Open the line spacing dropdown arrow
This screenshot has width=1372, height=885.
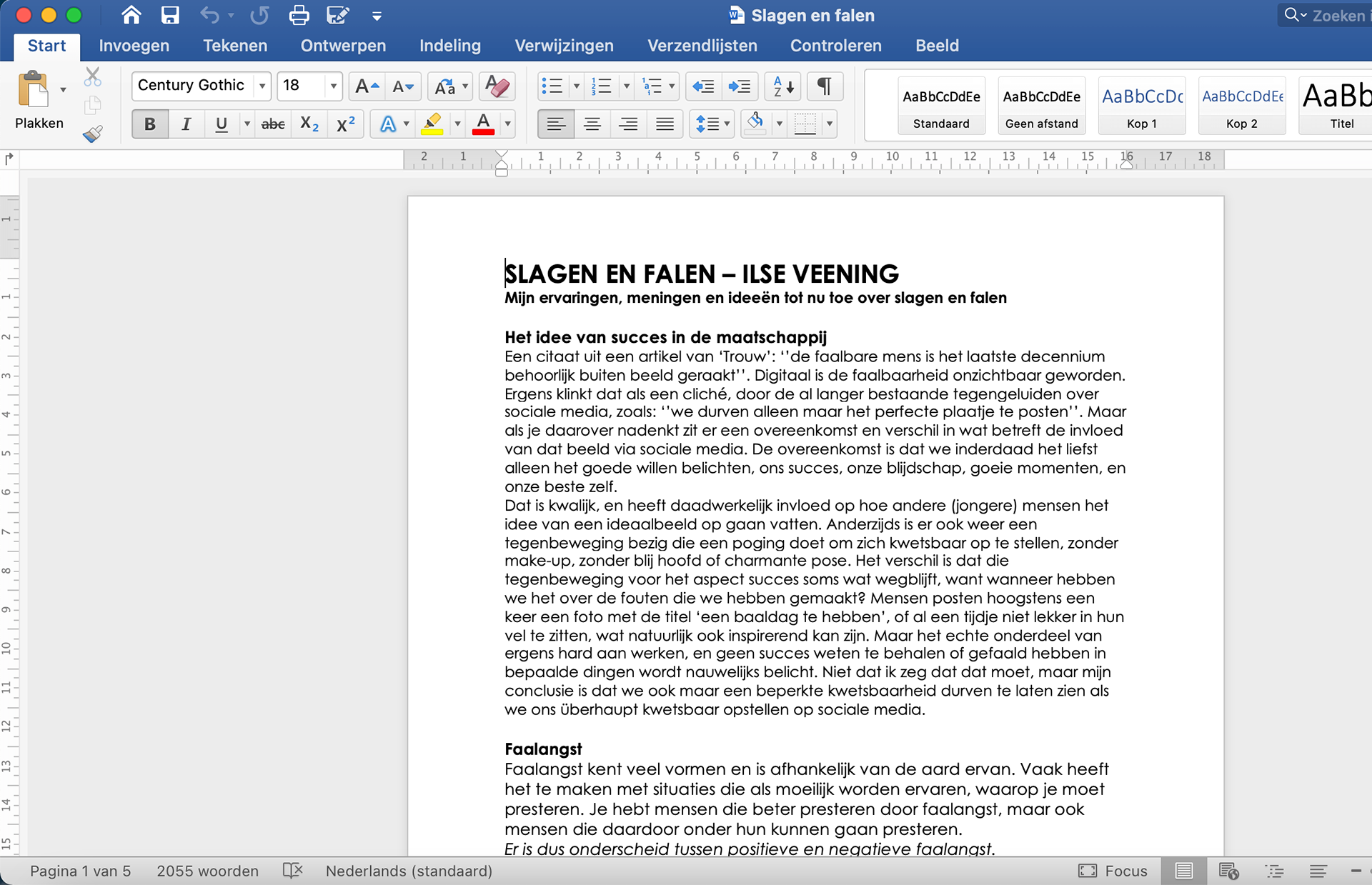727,124
